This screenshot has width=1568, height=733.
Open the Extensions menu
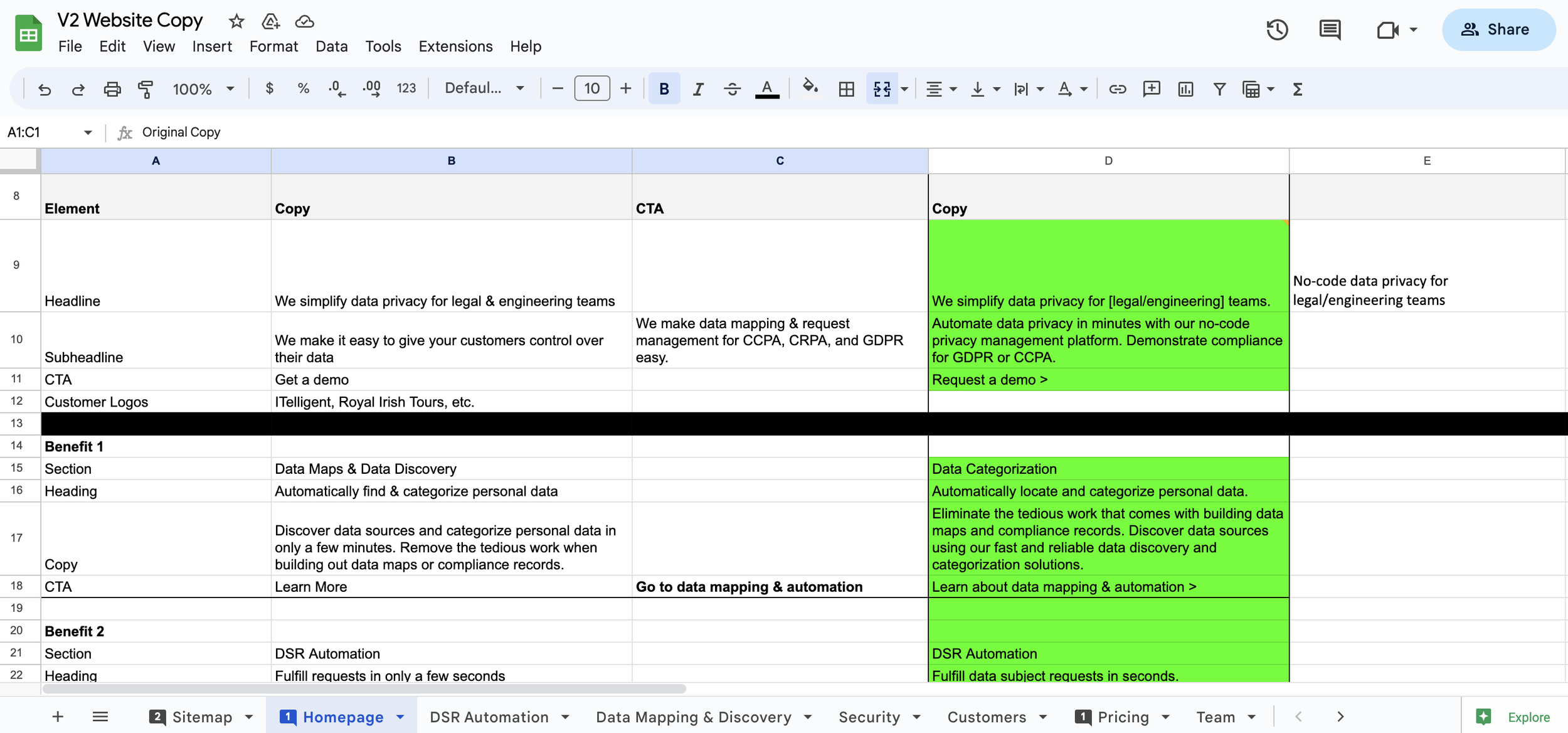coord(455,46)
